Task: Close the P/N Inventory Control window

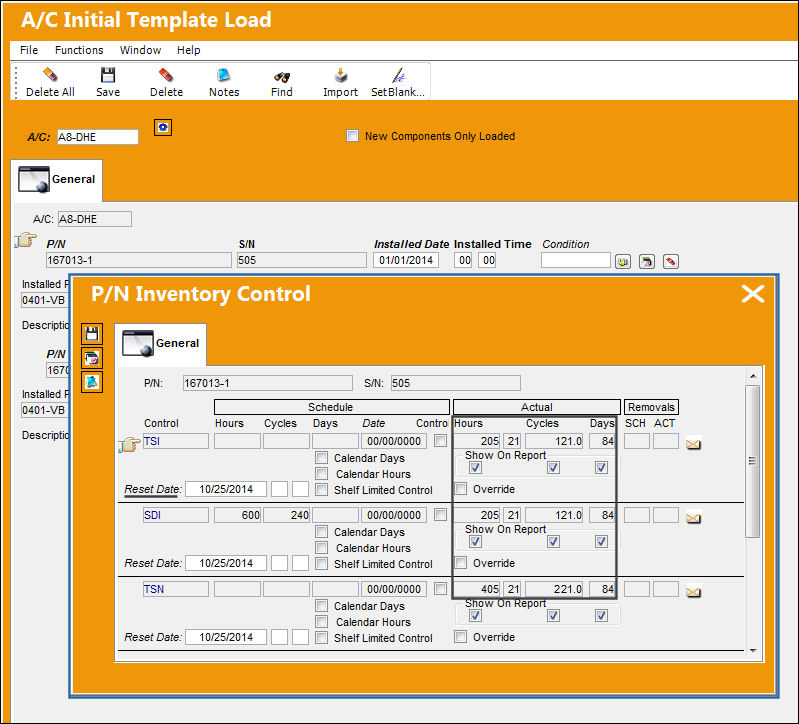Action: [753, 294]
